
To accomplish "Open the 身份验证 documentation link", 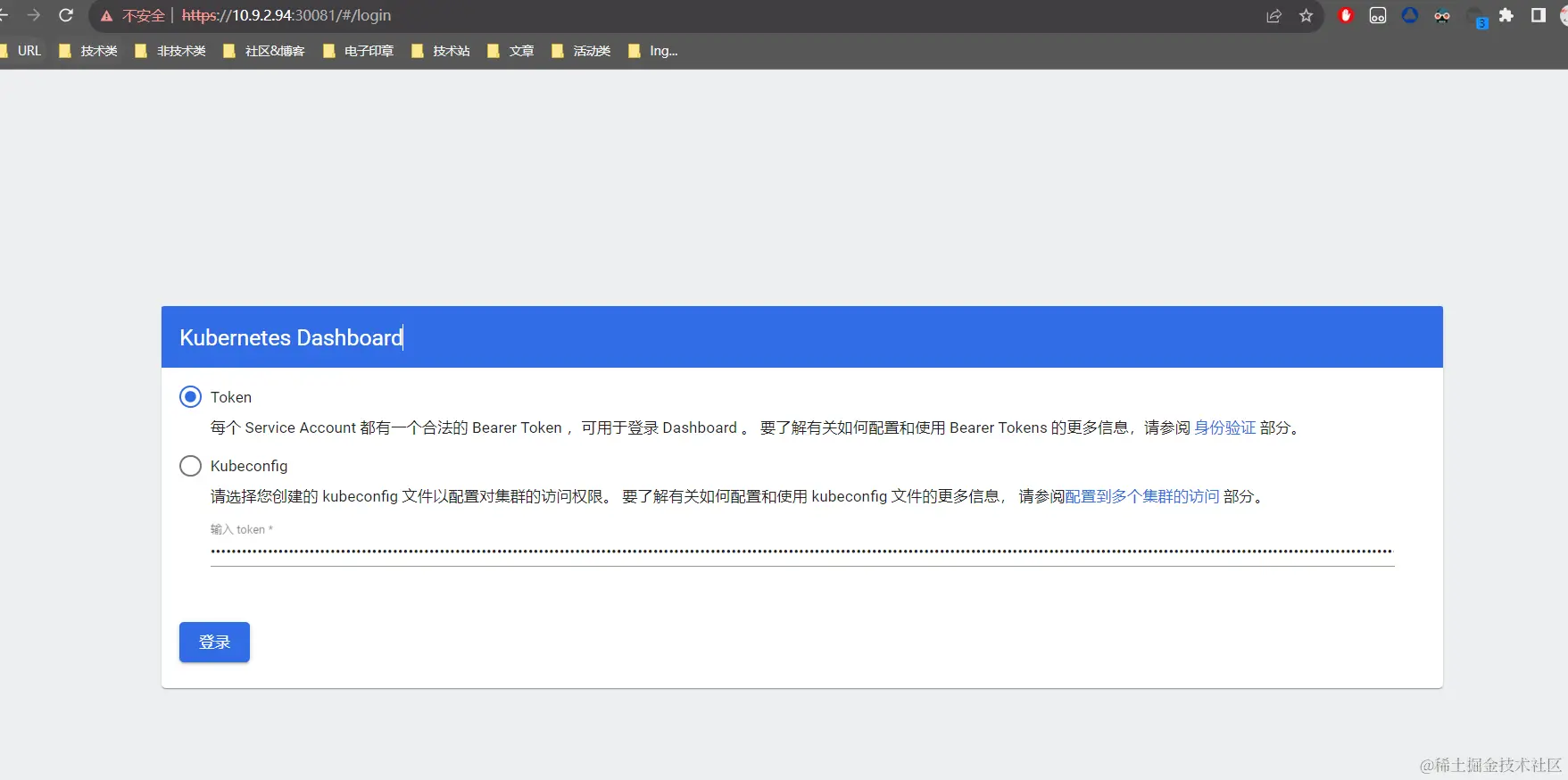I will click(x=1224, y=427).
